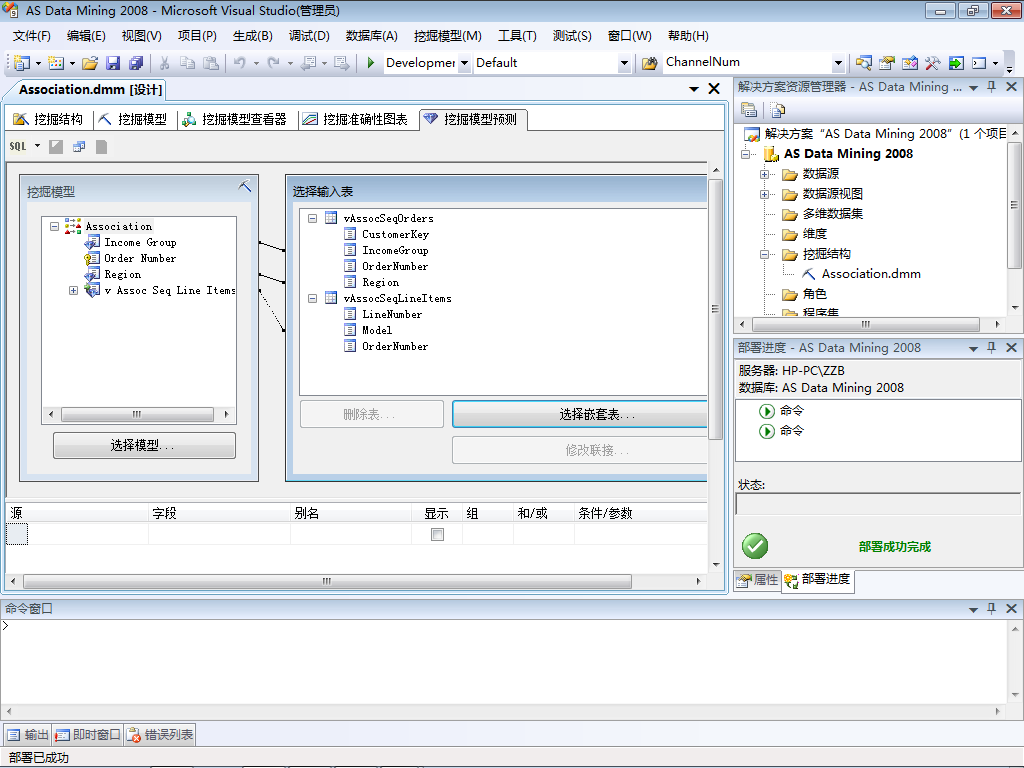The width and height of the screenshot is (1024, 768).
Task: Click the Open File folder icon
Action: [x=90, y=63]
